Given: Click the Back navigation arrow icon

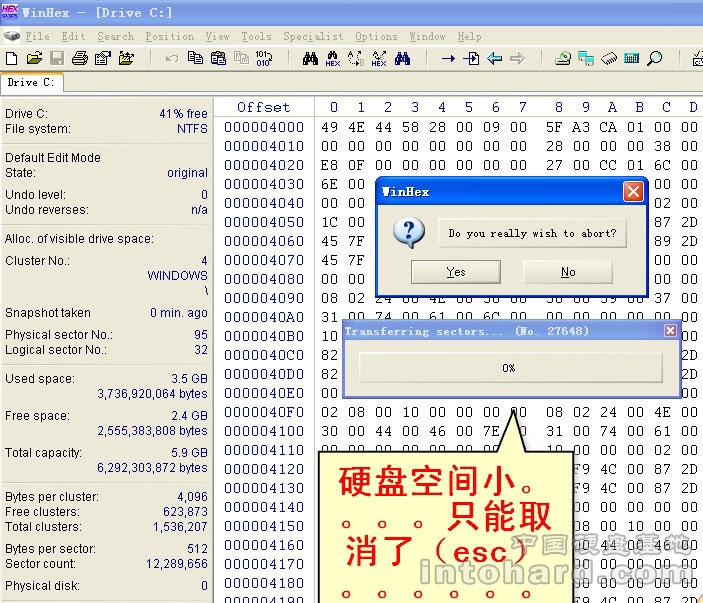Looking at the screenshot, I should tap(494, 59).
